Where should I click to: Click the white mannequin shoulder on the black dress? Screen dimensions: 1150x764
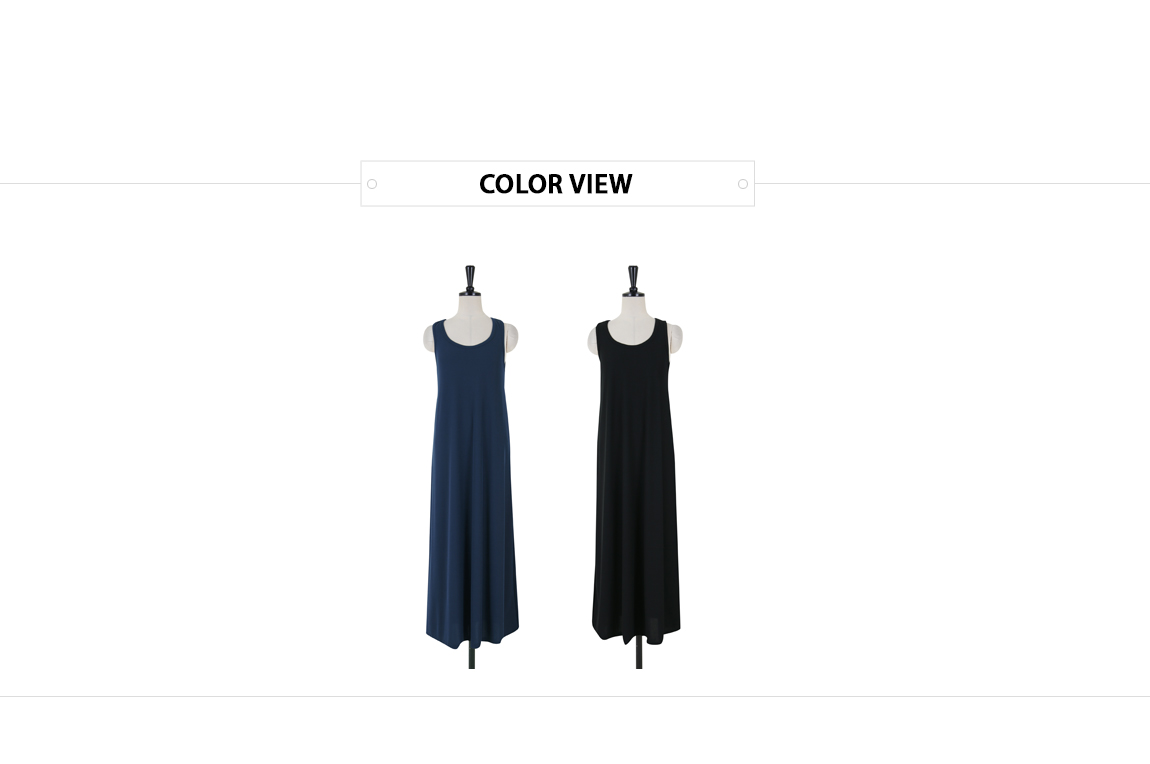(x=591, y=338)
